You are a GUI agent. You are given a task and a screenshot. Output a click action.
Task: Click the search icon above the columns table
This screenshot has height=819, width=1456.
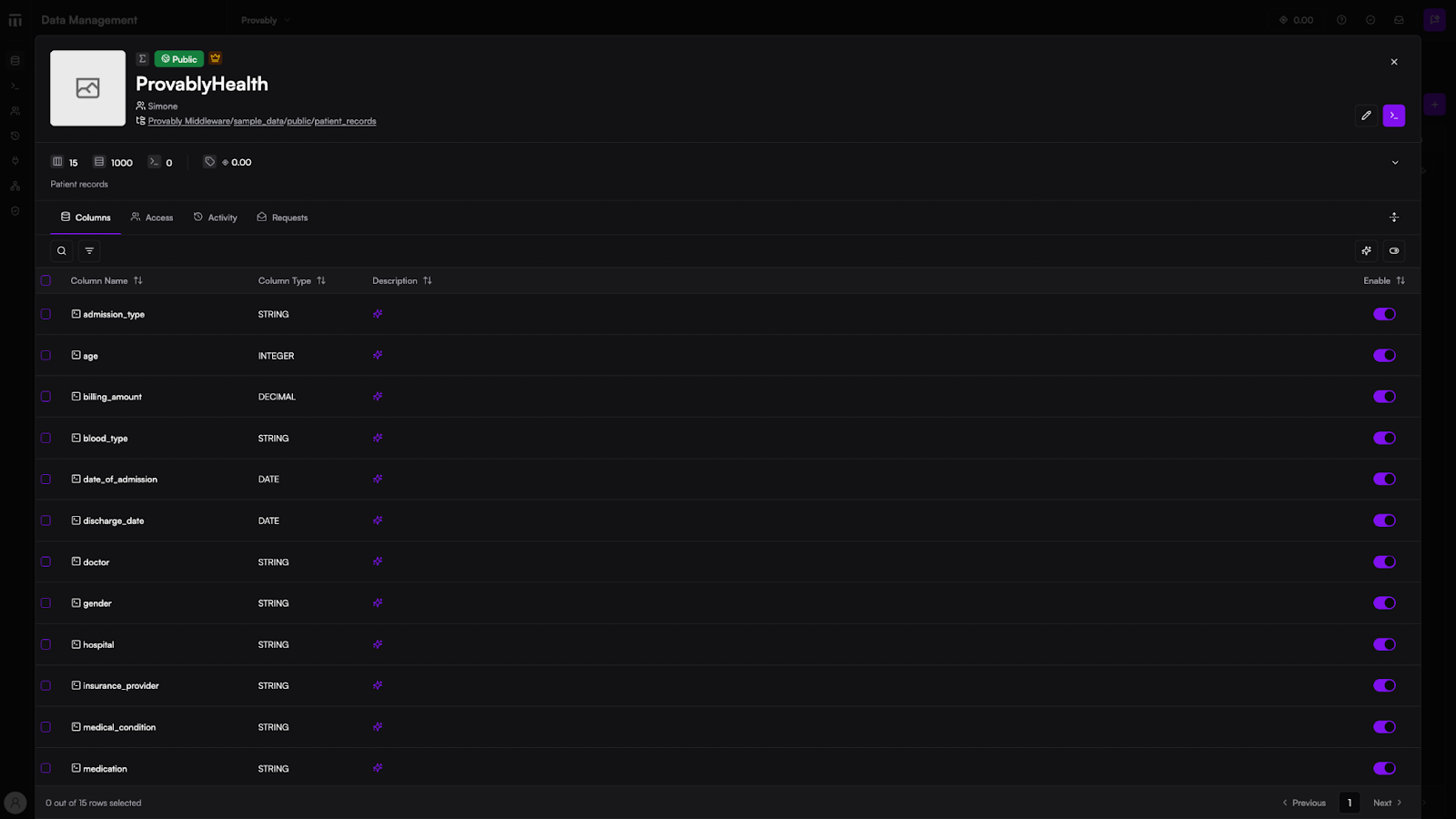[62, 251]
